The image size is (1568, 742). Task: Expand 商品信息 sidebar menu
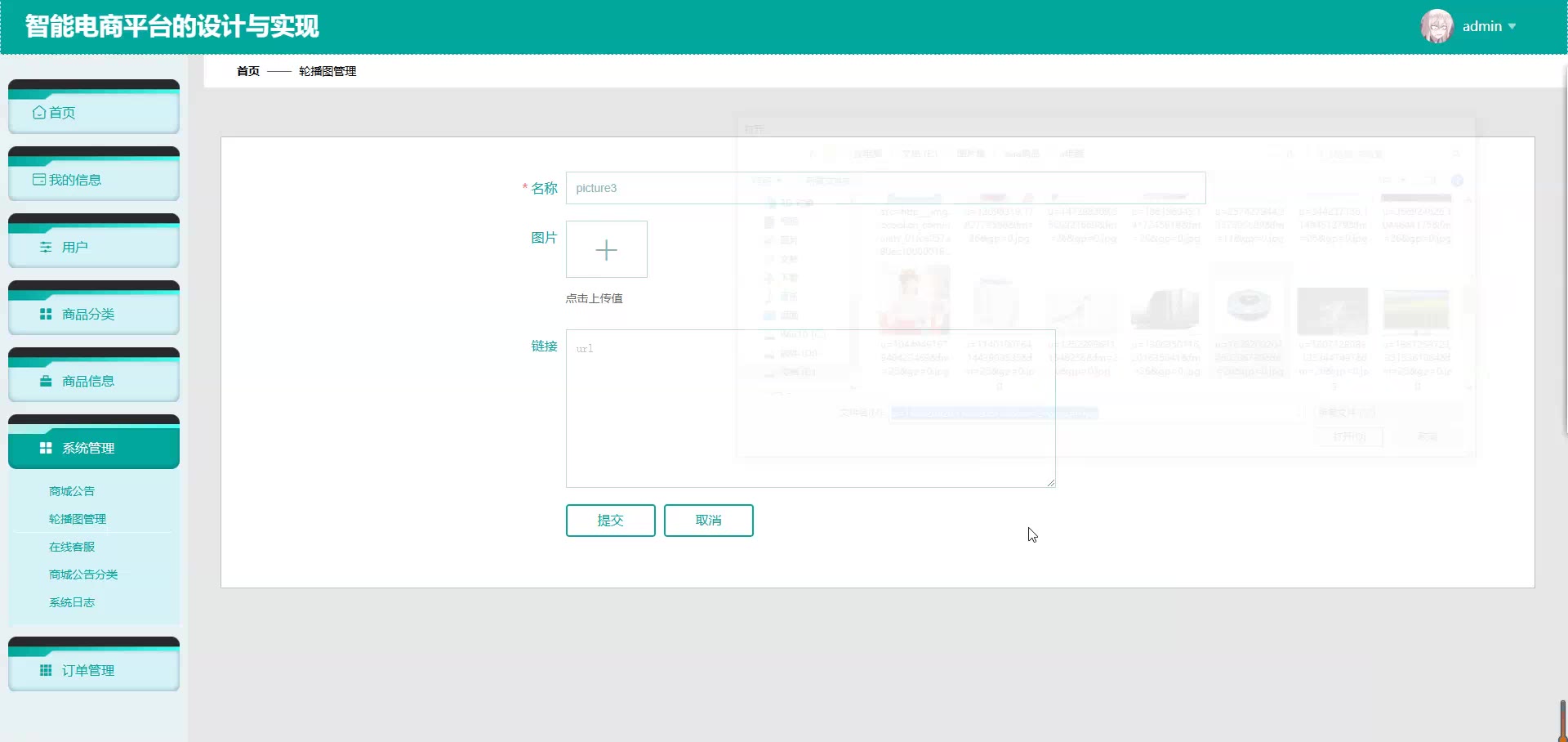[x=94, y=375]
